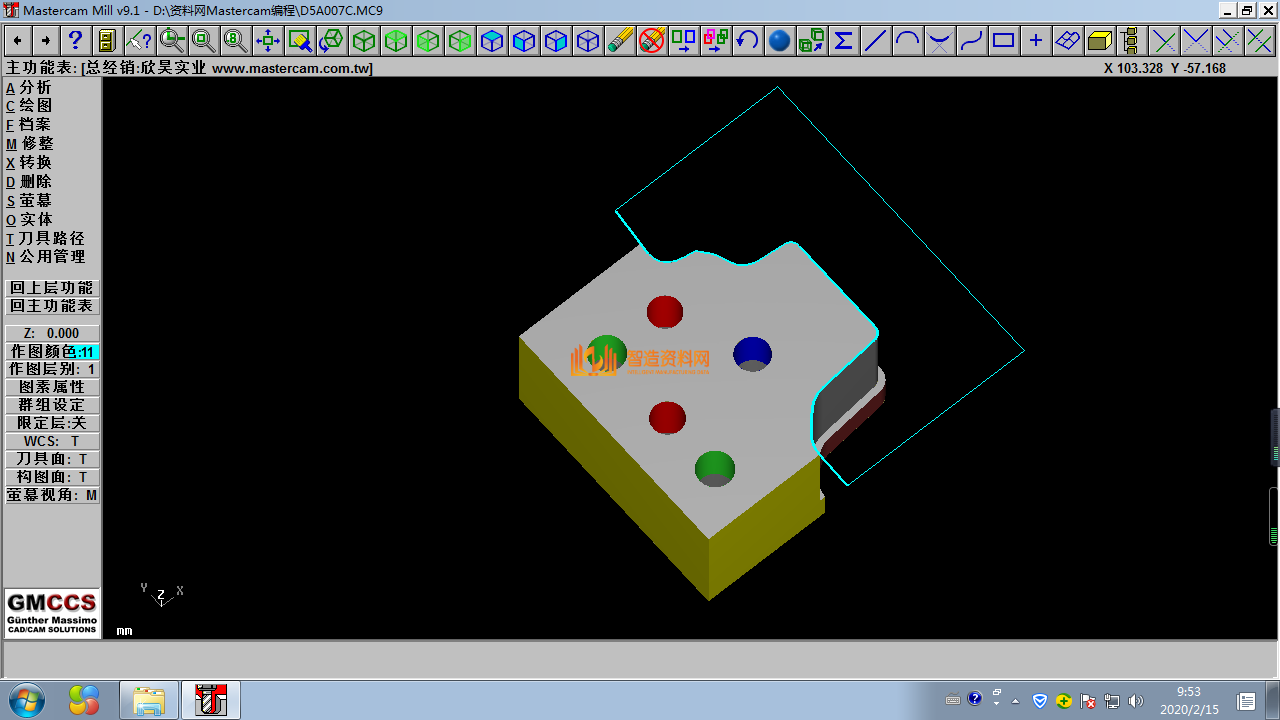The height and width of the screenshot is (720, 1280).
Task: Toggle 刀具面 tool plane setting
Action: pos(52,459)
